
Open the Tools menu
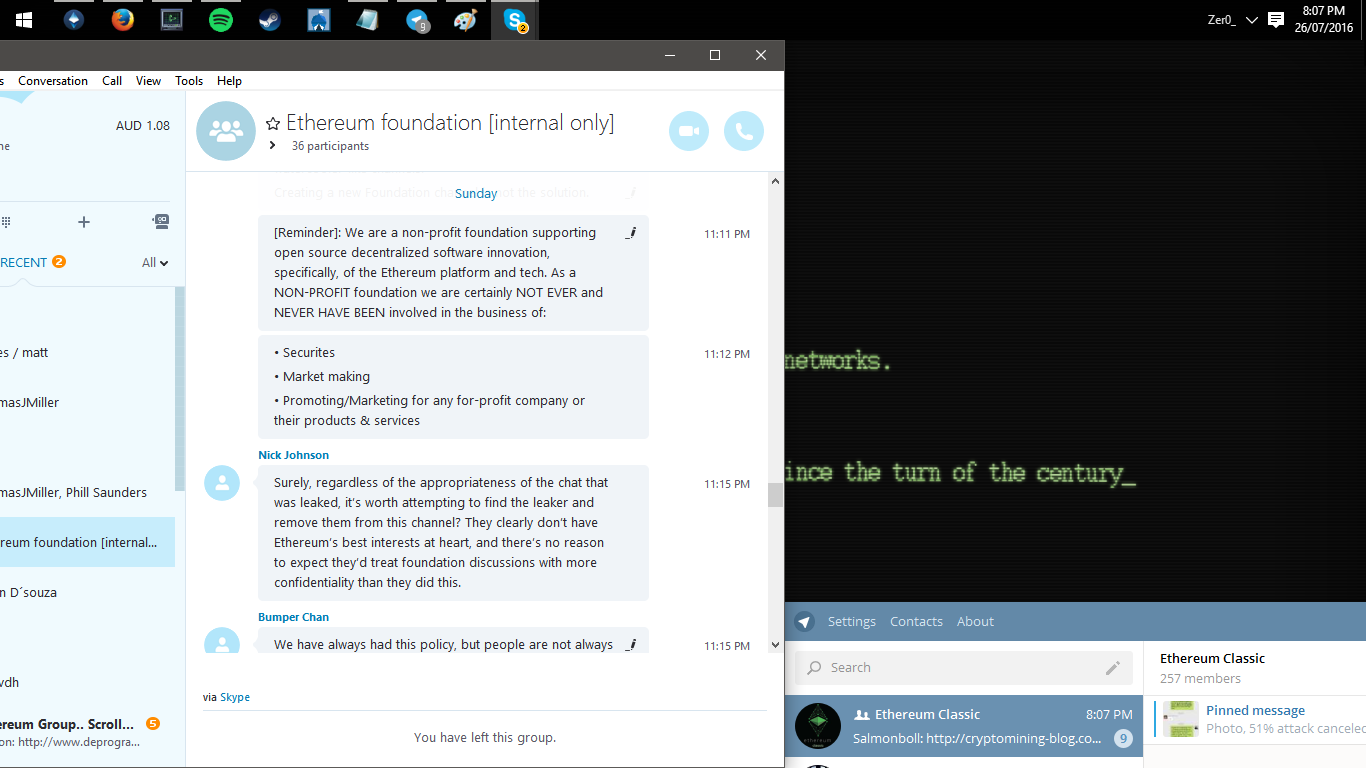point(189,81)
